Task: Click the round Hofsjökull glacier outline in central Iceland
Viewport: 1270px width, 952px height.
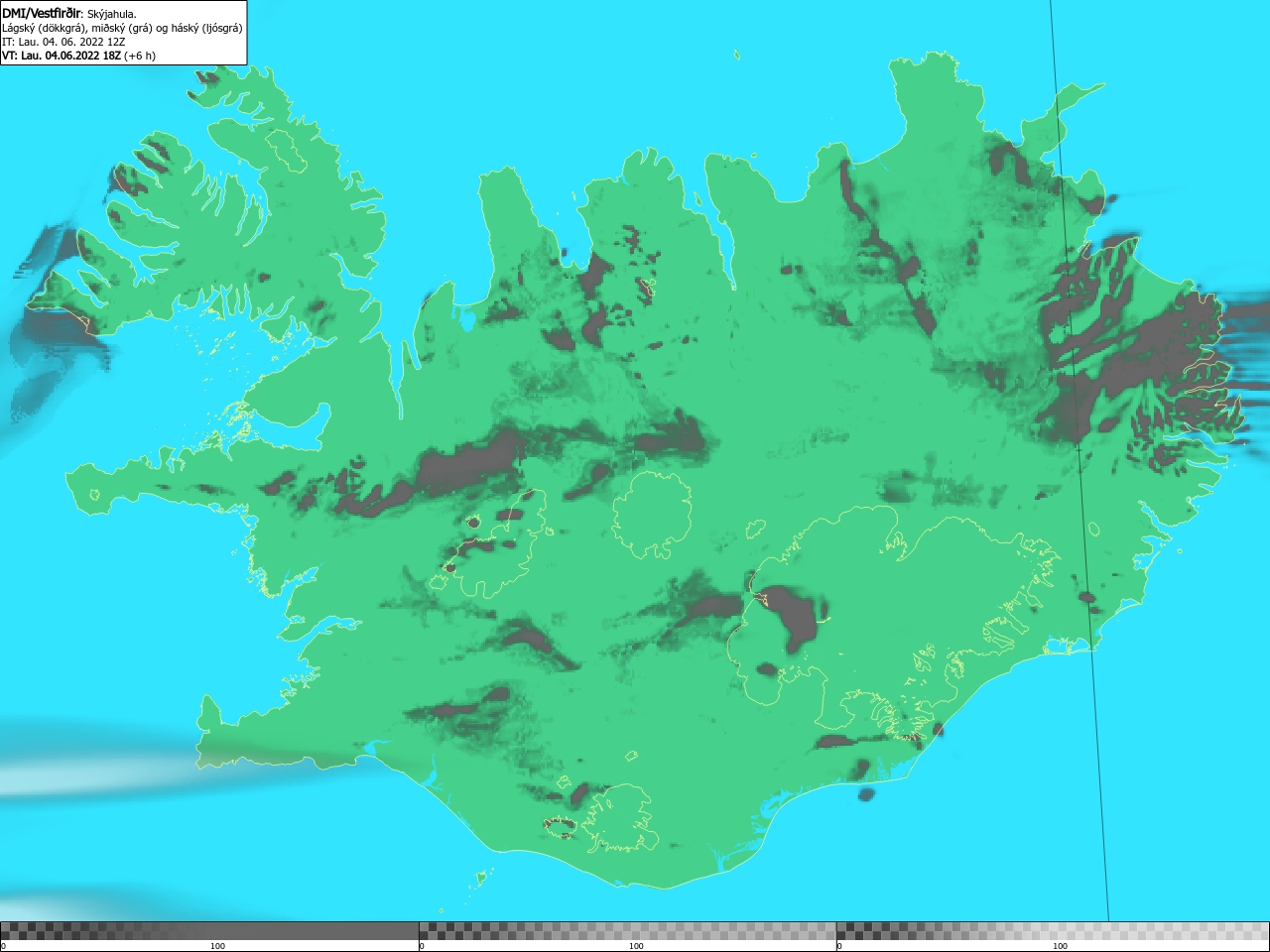Action: 652,516
